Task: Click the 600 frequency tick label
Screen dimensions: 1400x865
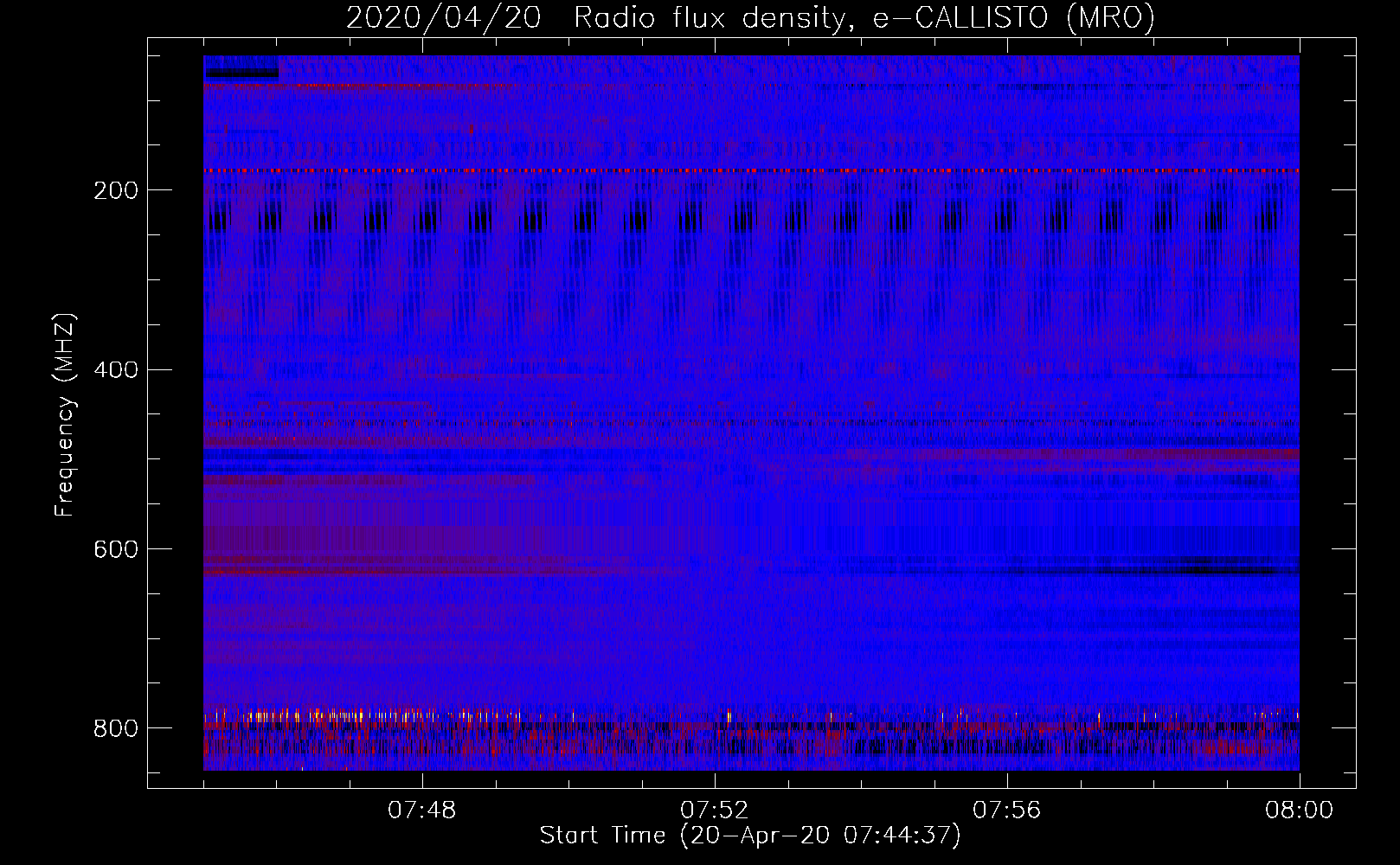Action: click(116, 549)
